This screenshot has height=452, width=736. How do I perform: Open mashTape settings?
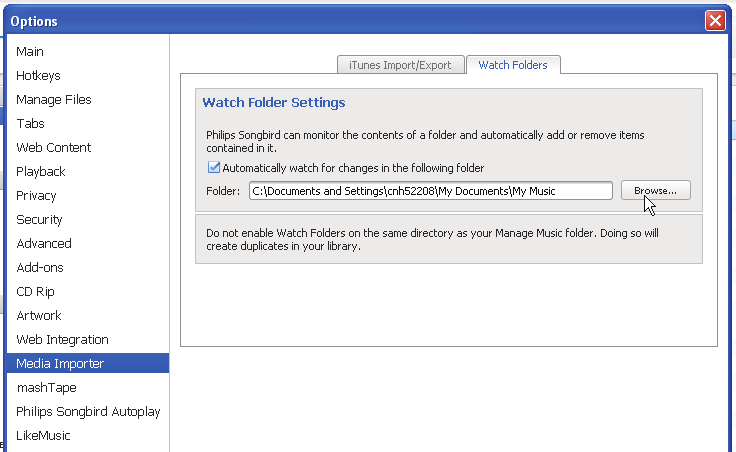(46, 388)
